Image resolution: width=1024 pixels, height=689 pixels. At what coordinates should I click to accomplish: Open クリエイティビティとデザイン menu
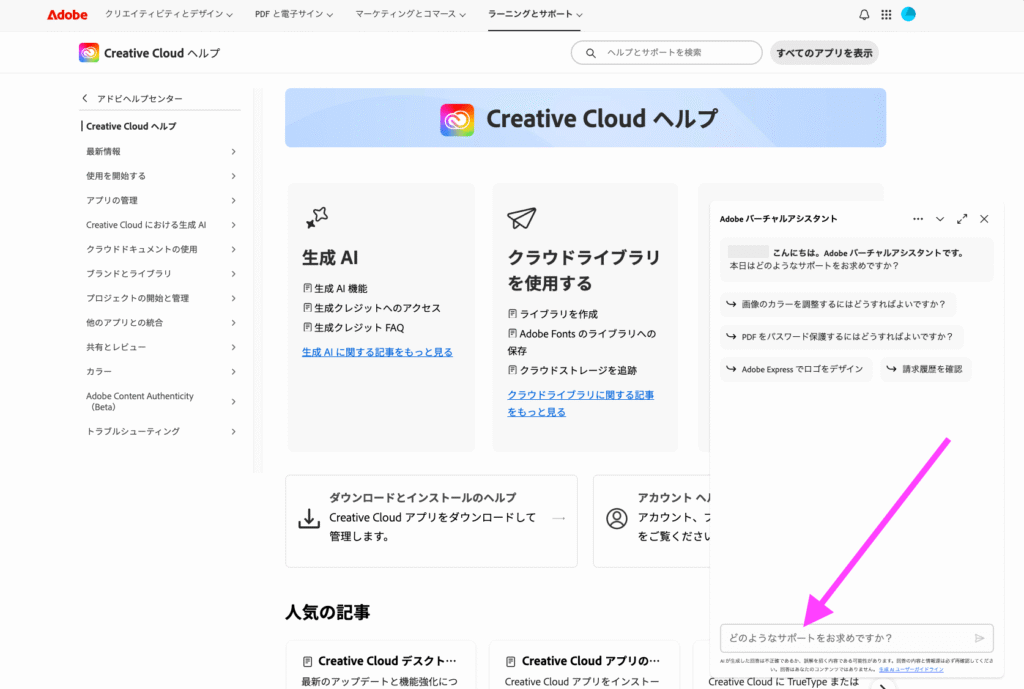[x=168, y=14]
